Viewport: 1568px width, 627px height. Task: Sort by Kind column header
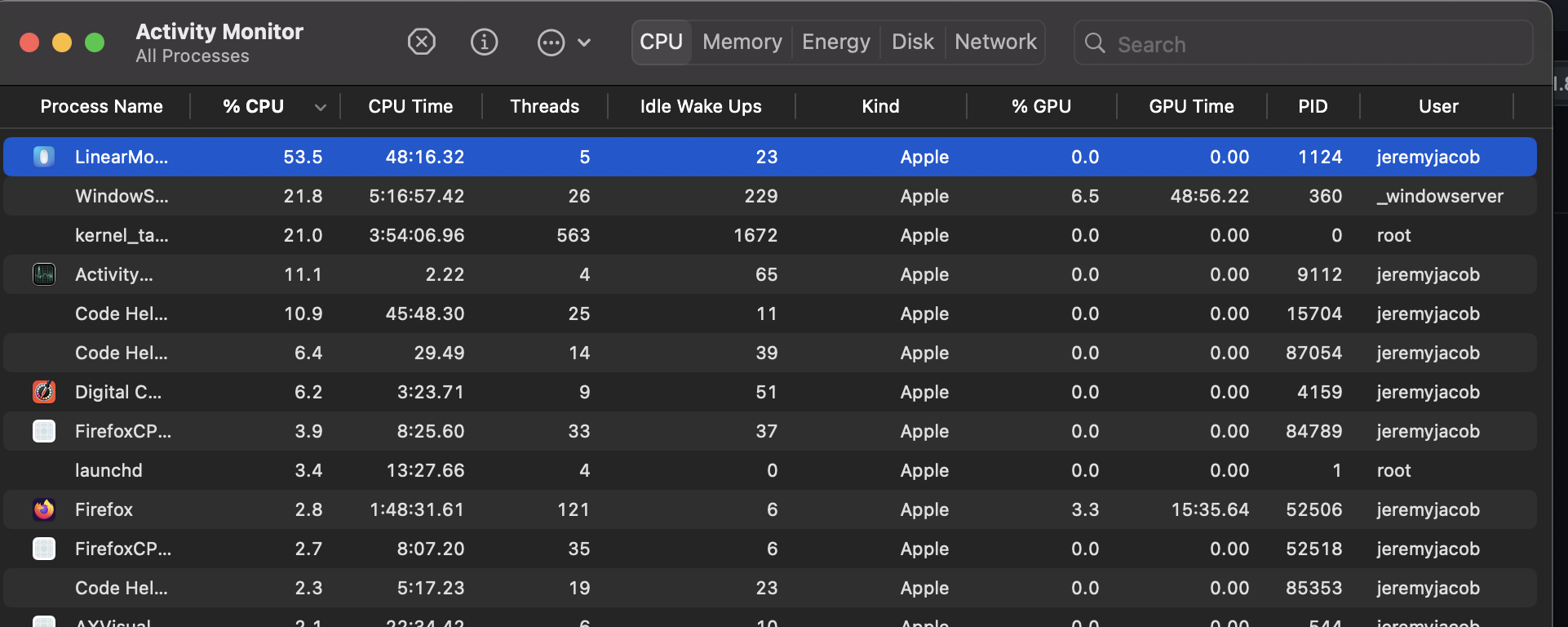[x=880, y=106]
